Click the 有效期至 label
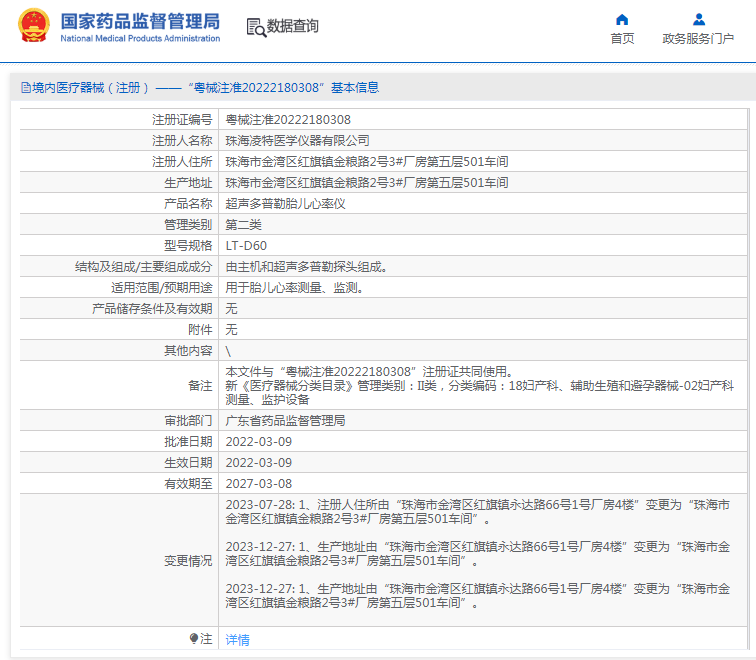This screenshot has height=660, width=756. pos(188,484)
